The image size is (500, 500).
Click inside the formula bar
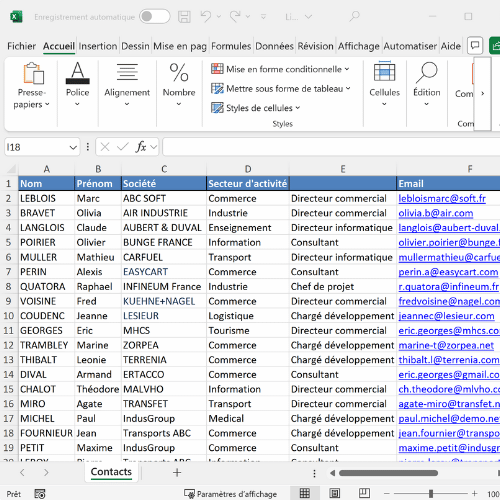(331, 147)
